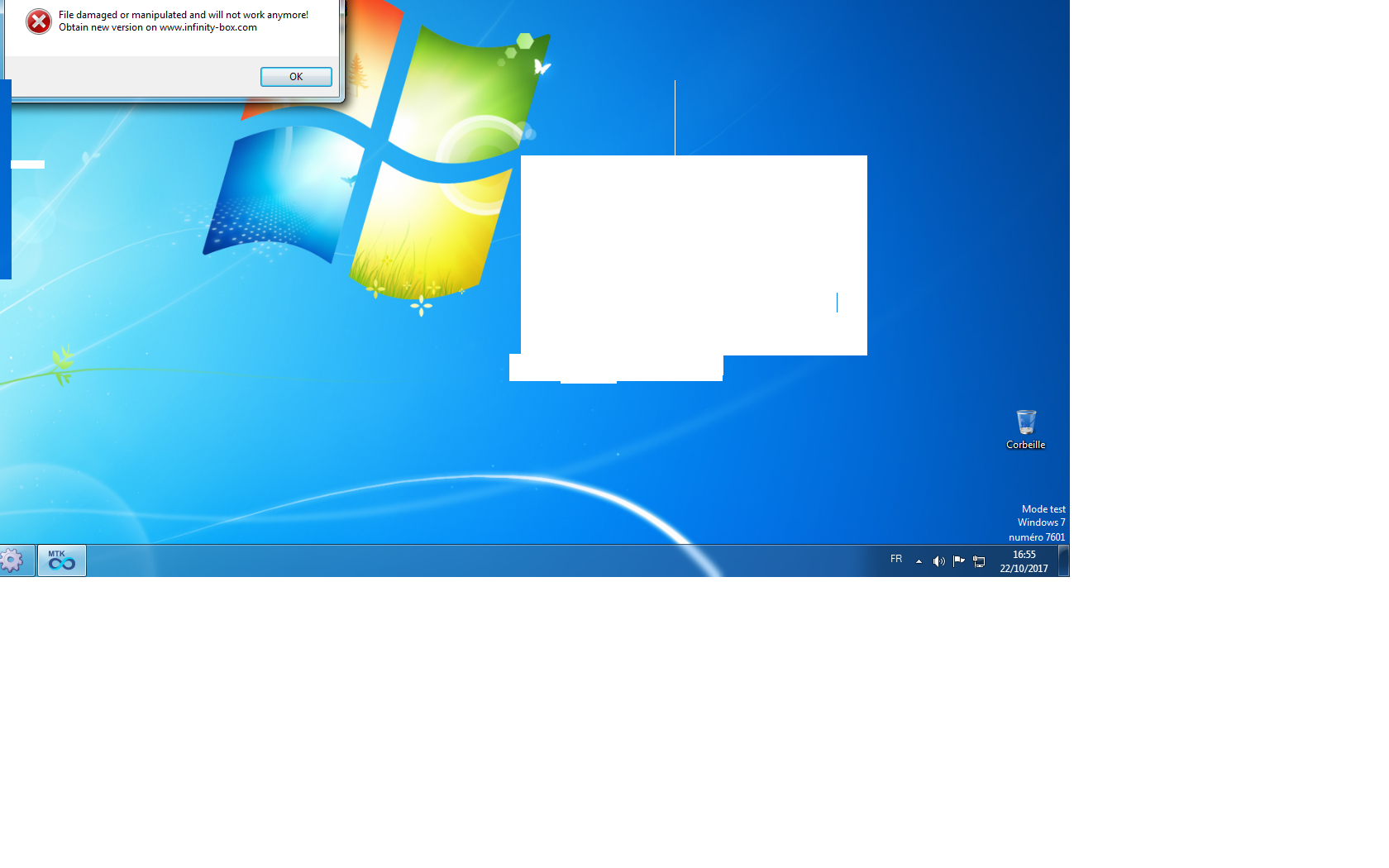Open Action Center flag icon

[959, 561]
